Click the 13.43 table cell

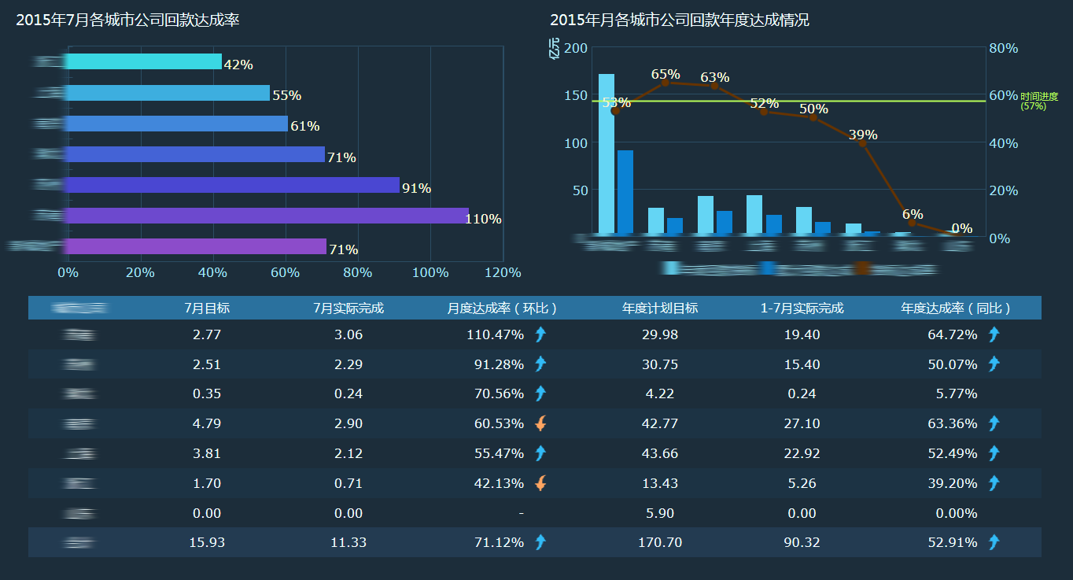pyautogui.click(x=660, y=483)
